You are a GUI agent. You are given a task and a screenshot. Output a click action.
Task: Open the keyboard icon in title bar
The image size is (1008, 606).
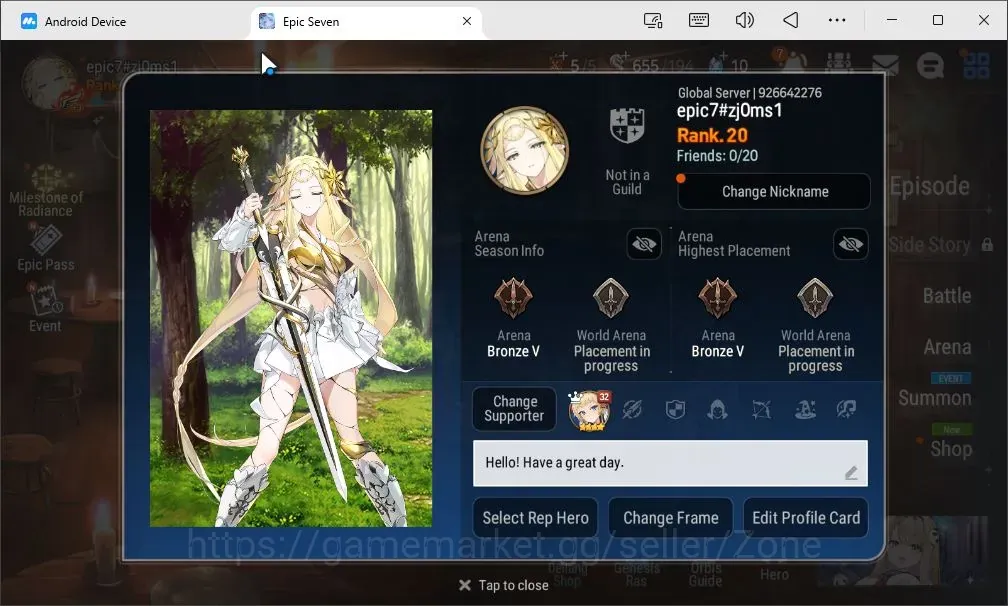[x=699, y=20]
